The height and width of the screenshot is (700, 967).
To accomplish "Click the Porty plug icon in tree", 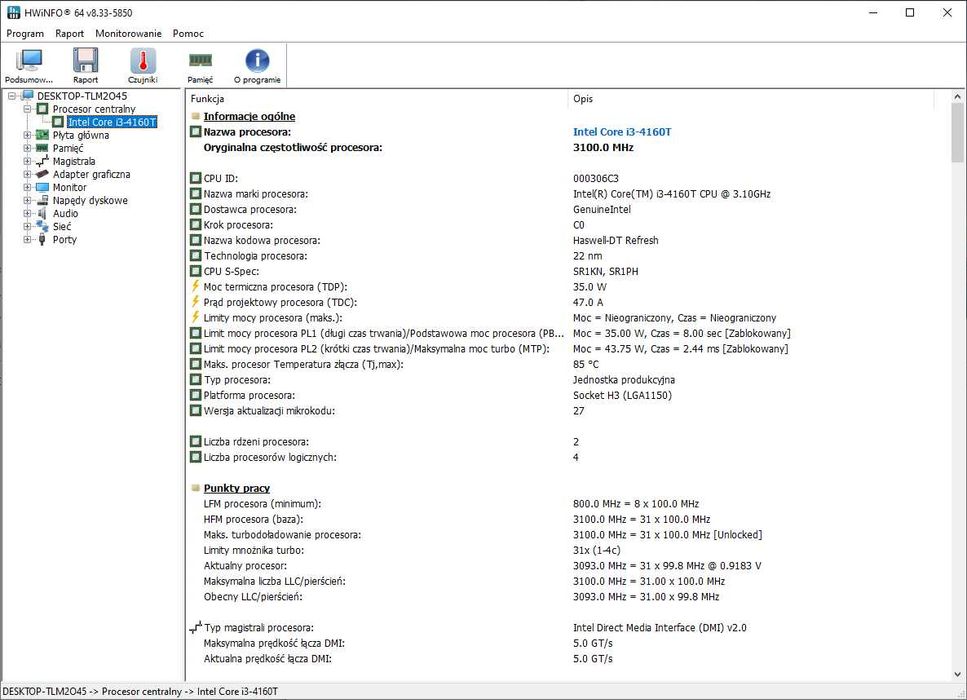I will (x=42, y=239).
